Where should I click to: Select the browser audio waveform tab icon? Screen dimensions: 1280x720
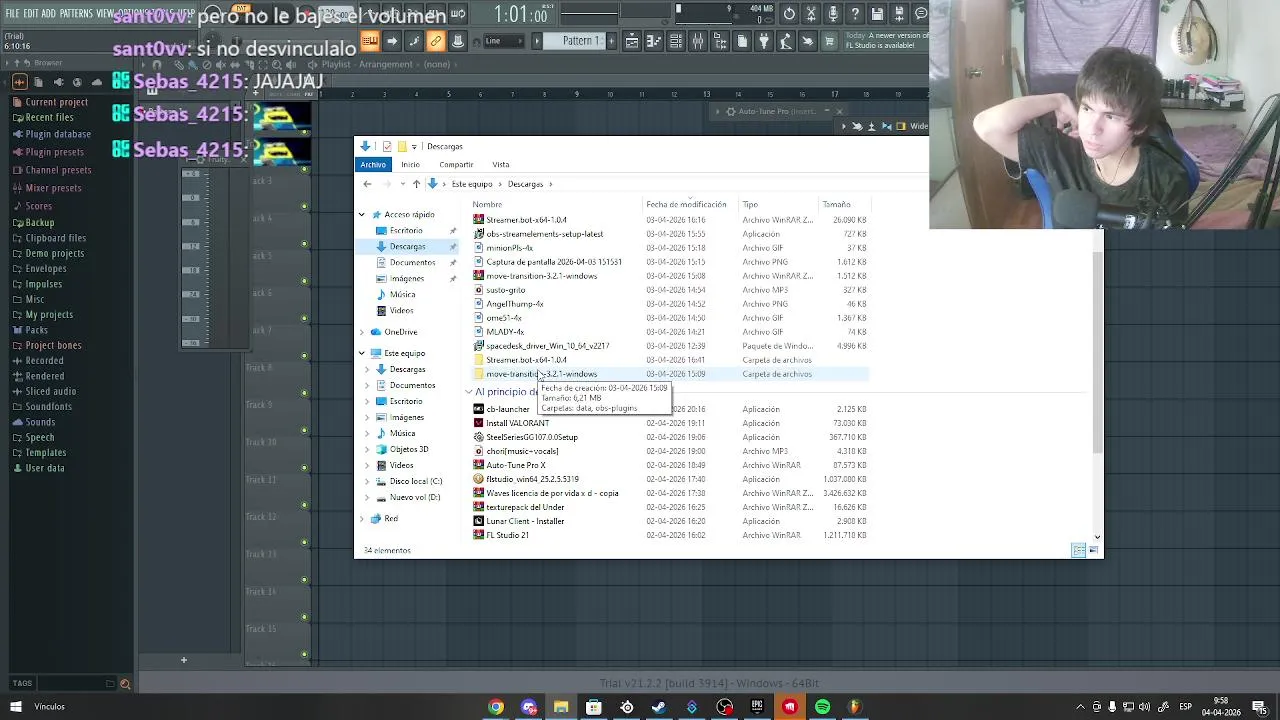pyautogui.click(x=20, y=82)
